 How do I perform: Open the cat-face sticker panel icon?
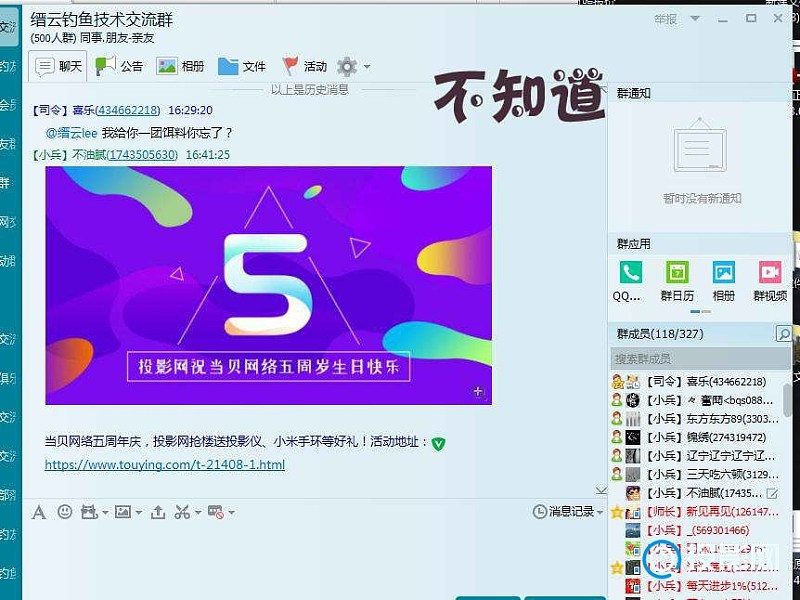89,512
